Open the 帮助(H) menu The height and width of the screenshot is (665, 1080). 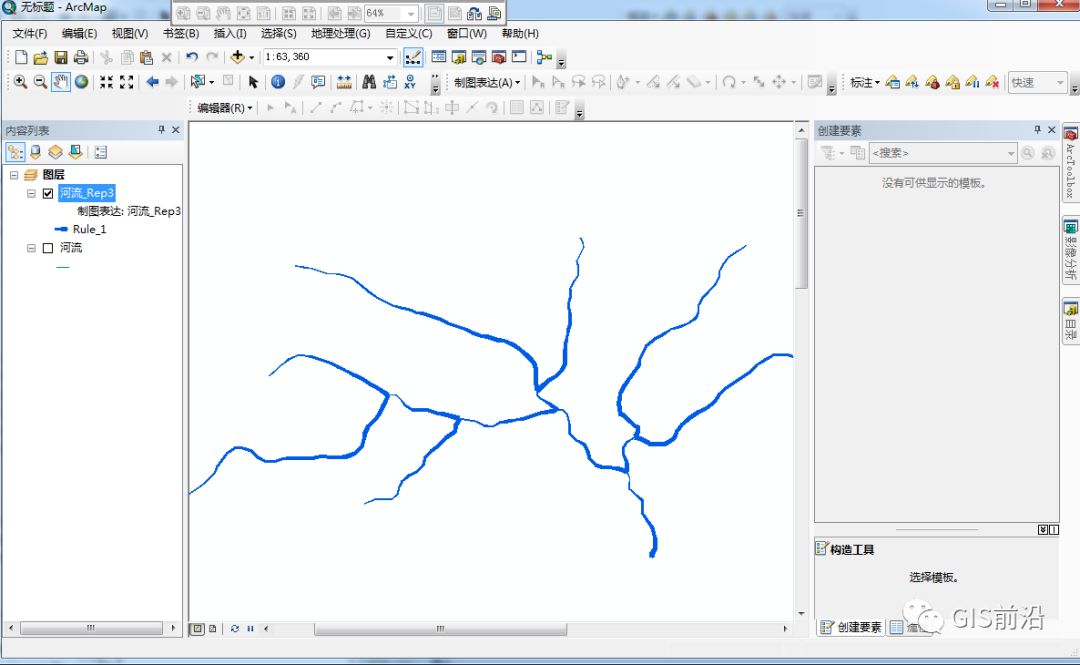520,33
